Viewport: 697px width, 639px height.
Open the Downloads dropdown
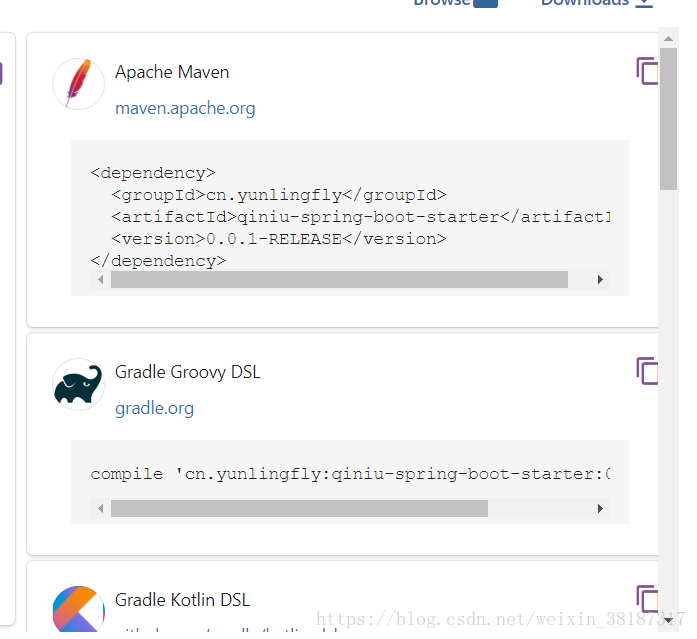(596, 3)
